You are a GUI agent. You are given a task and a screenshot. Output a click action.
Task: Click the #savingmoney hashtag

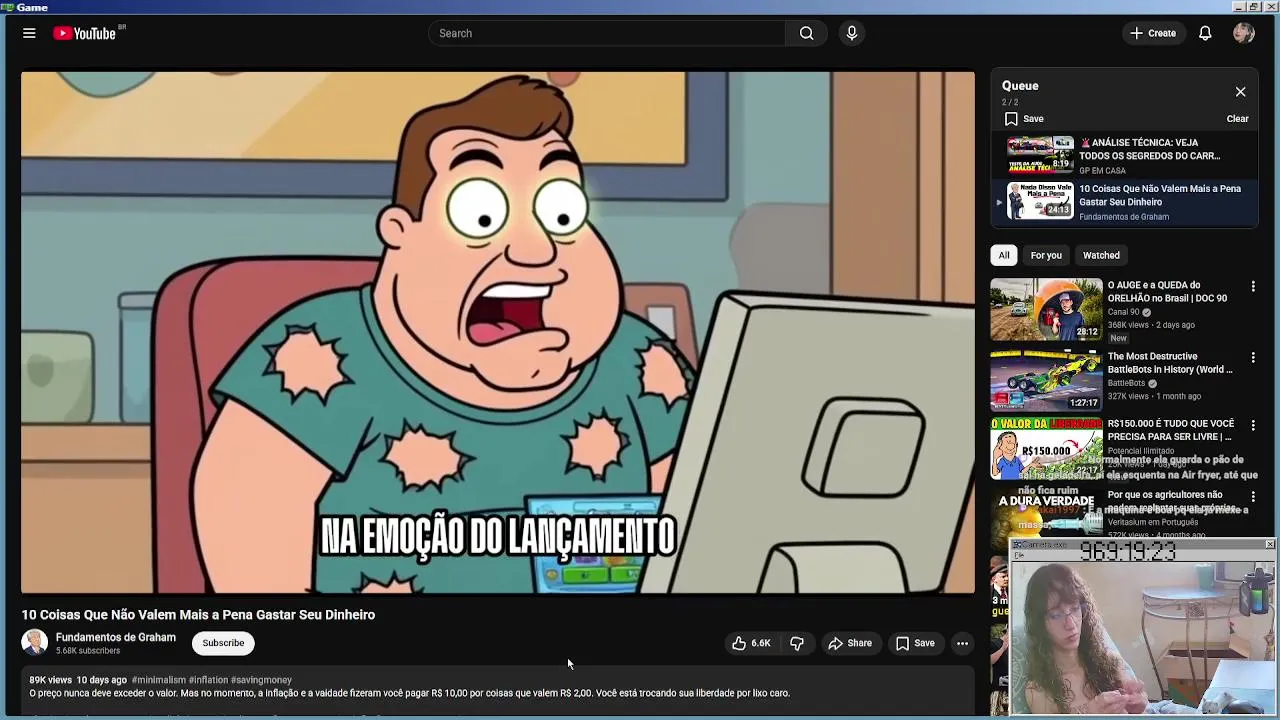point(261,680)
